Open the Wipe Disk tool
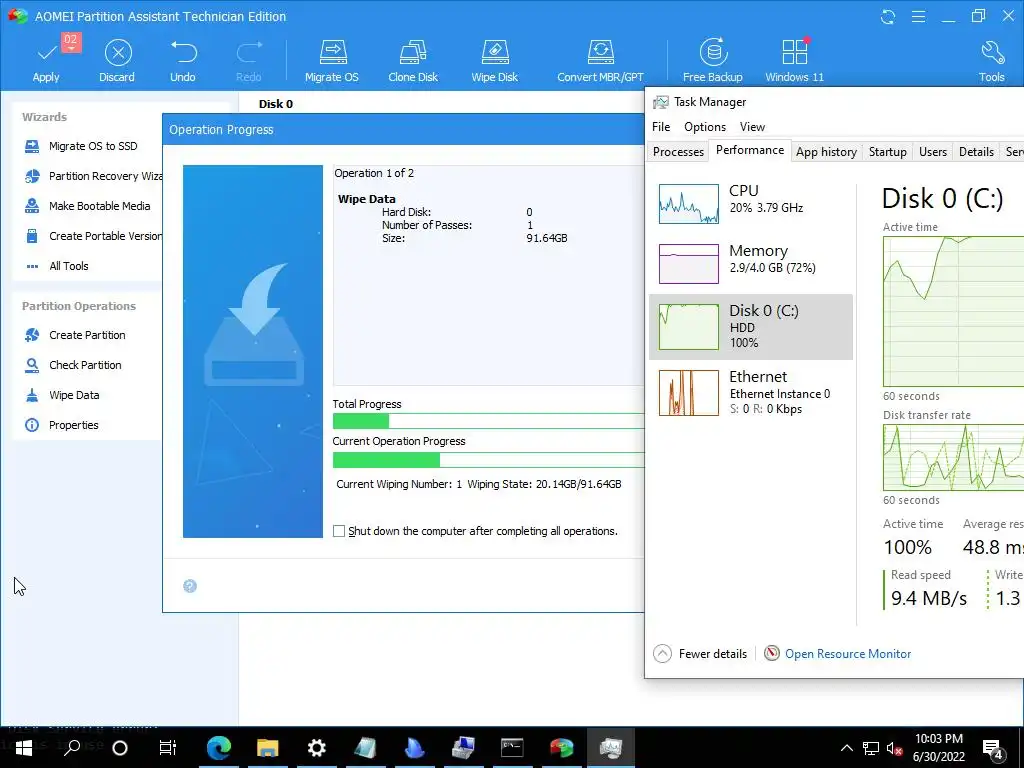Screen dimensions: 1024x768 coord(494,60)
